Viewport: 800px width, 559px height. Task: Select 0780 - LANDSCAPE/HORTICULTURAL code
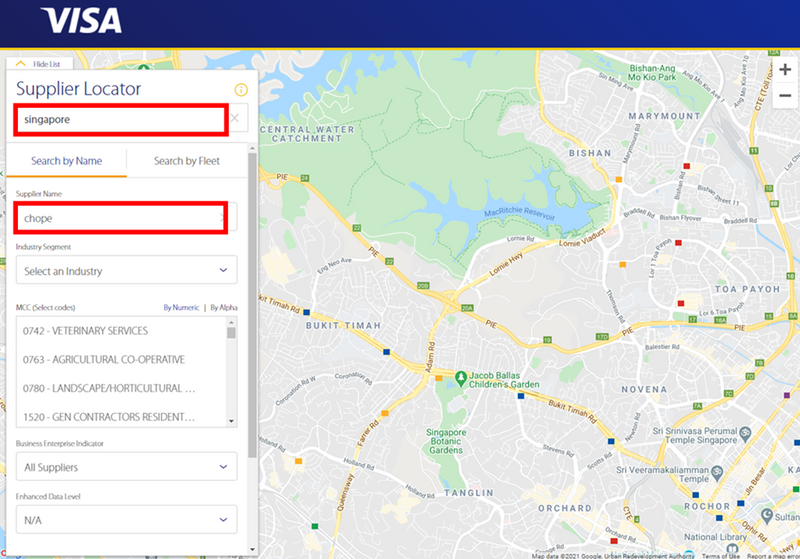point(109,389)
